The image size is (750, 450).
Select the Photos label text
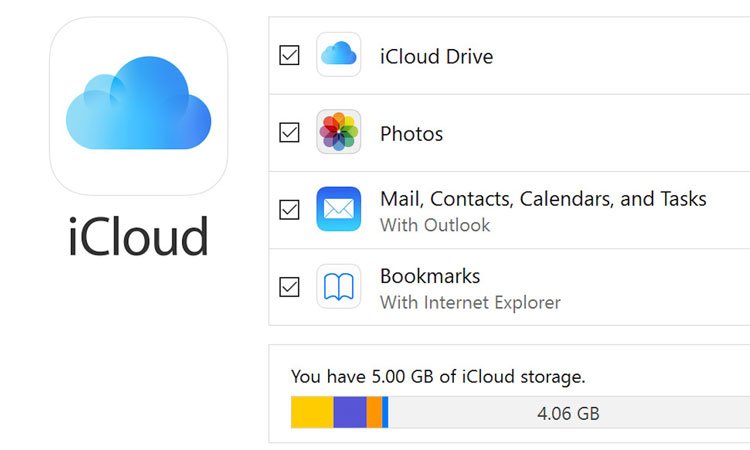click(x=411, y=133)
